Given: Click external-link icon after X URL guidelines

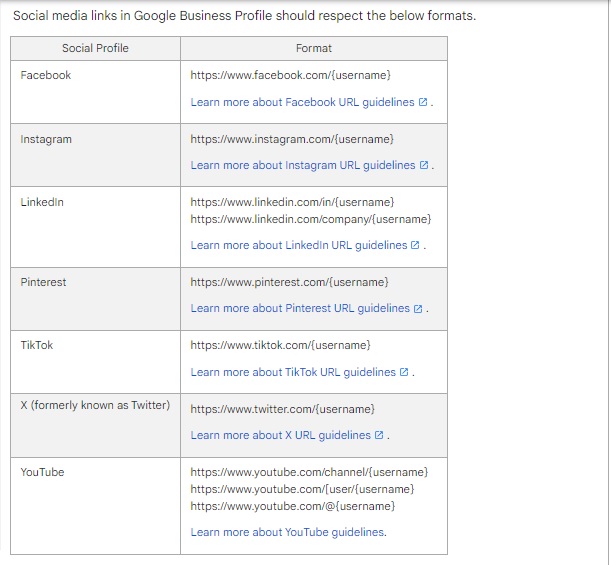Looking at the screenshot, I should [x=379, y=435].
